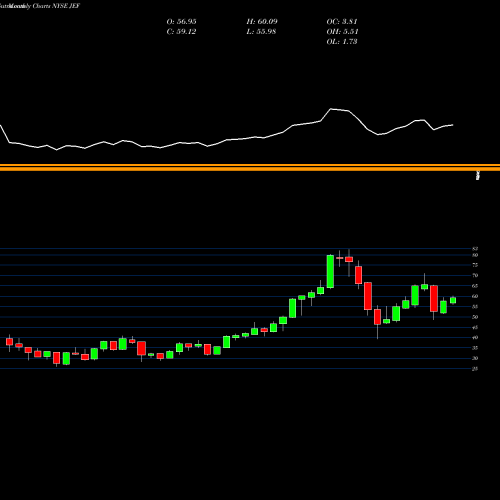500x500 pixels.
Task: Click the 50 price axis label
Action: tap(475, 317)
